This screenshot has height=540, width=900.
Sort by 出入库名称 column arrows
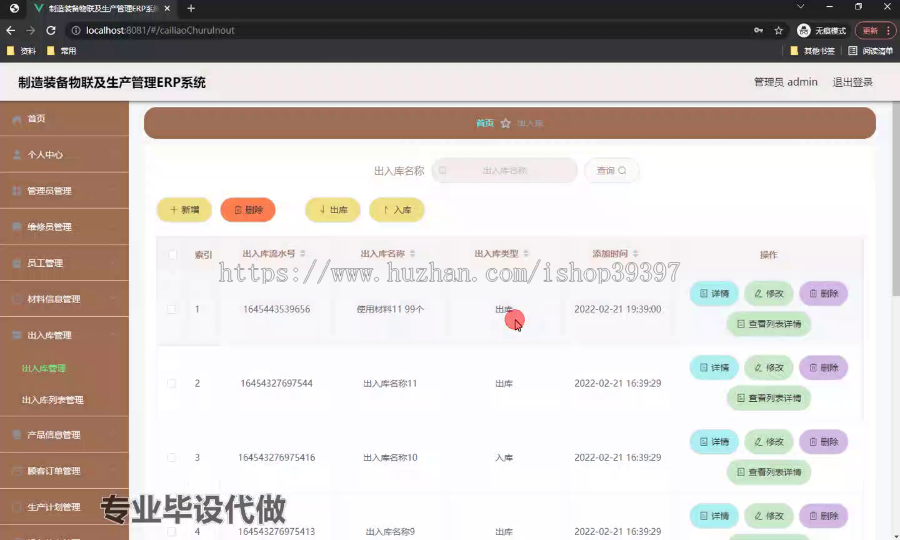point(412,254)
